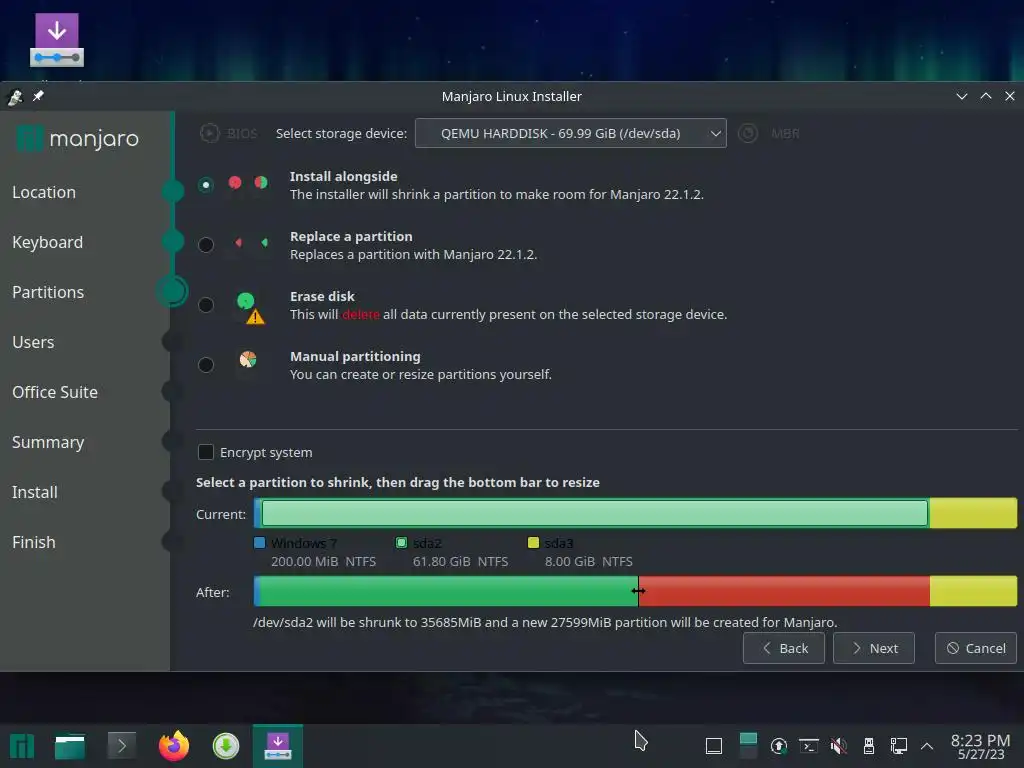Open the updates tray icon

[778, 746]
